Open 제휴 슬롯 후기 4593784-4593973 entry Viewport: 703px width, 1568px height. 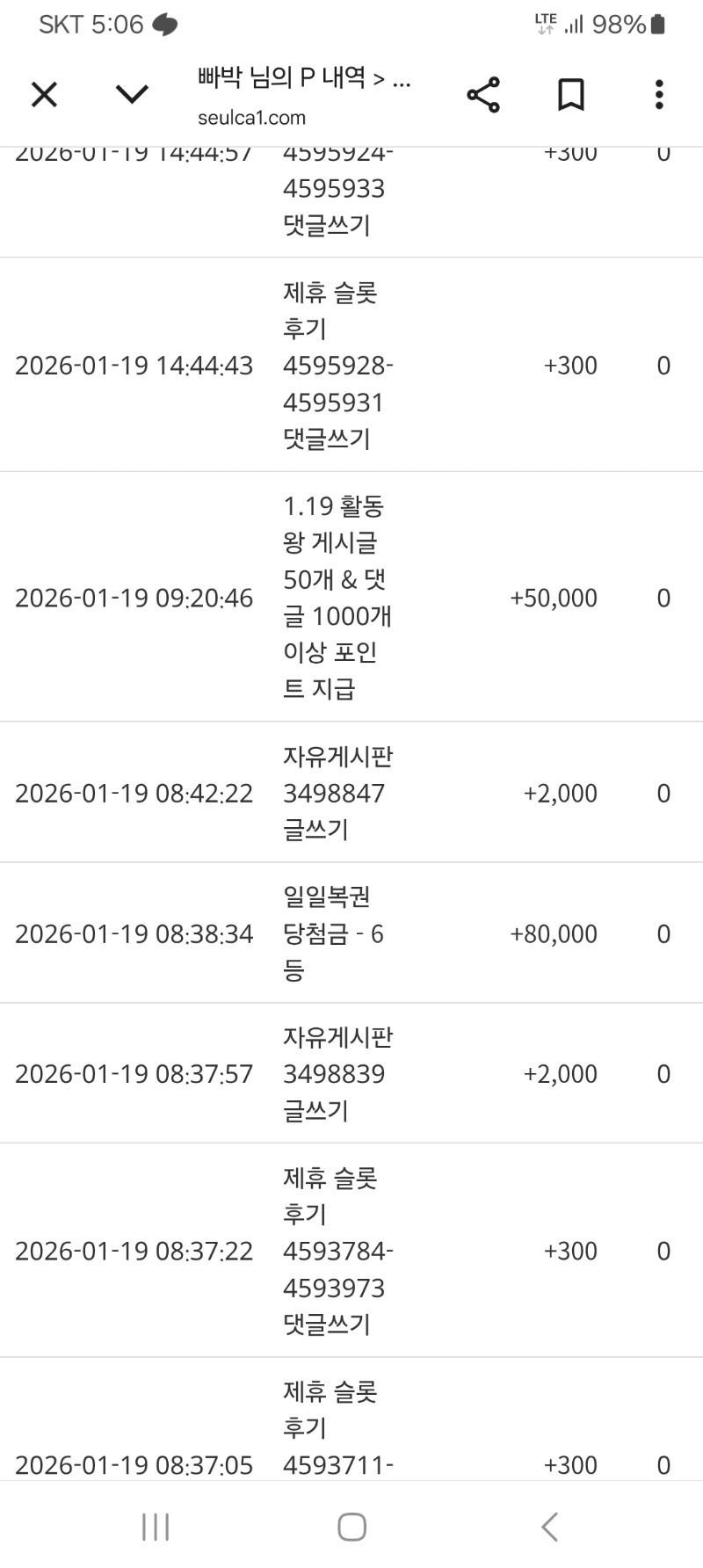(x=337, y=1251)
